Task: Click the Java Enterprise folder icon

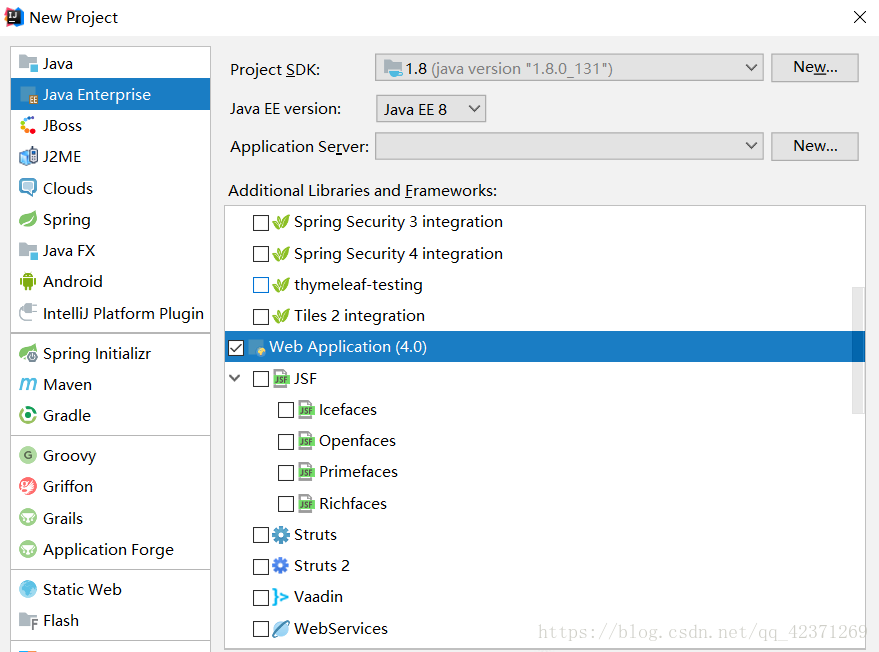Action: click(x=28, y=95)
